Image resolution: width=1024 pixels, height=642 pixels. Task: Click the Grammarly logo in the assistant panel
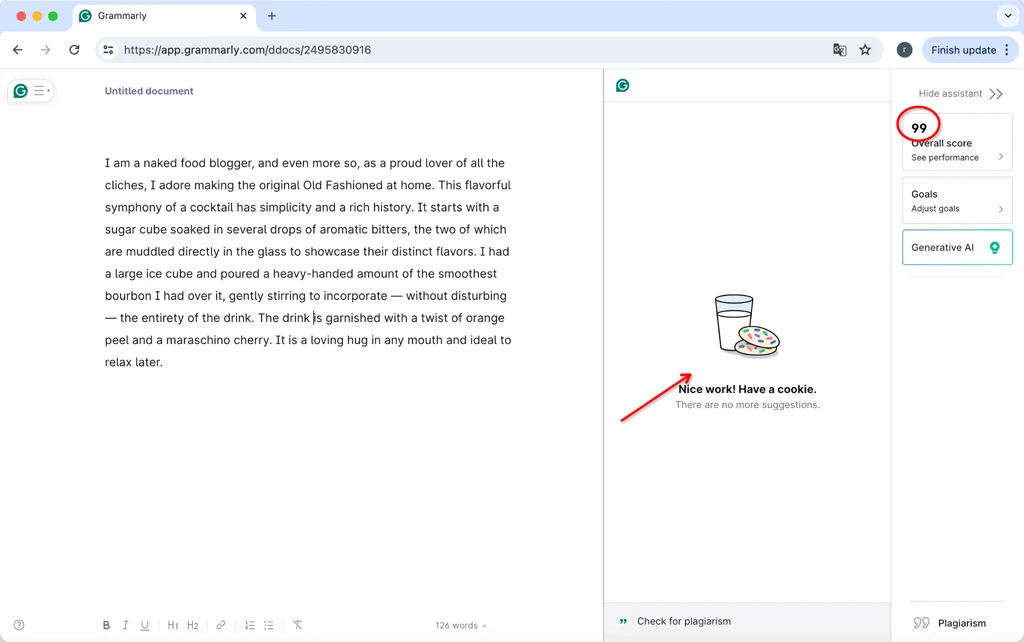[622, 86]
